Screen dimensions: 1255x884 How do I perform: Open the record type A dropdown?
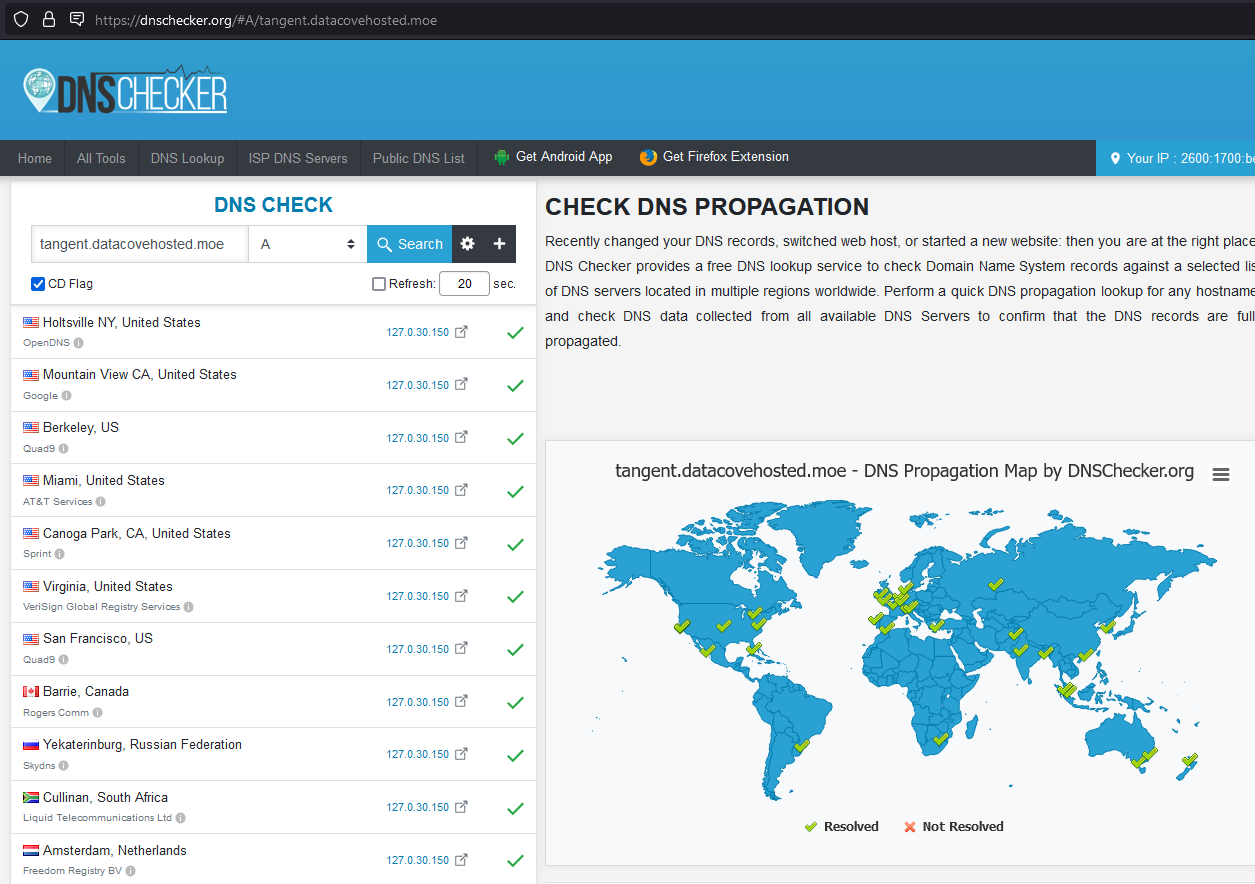(x=308, y=244)
